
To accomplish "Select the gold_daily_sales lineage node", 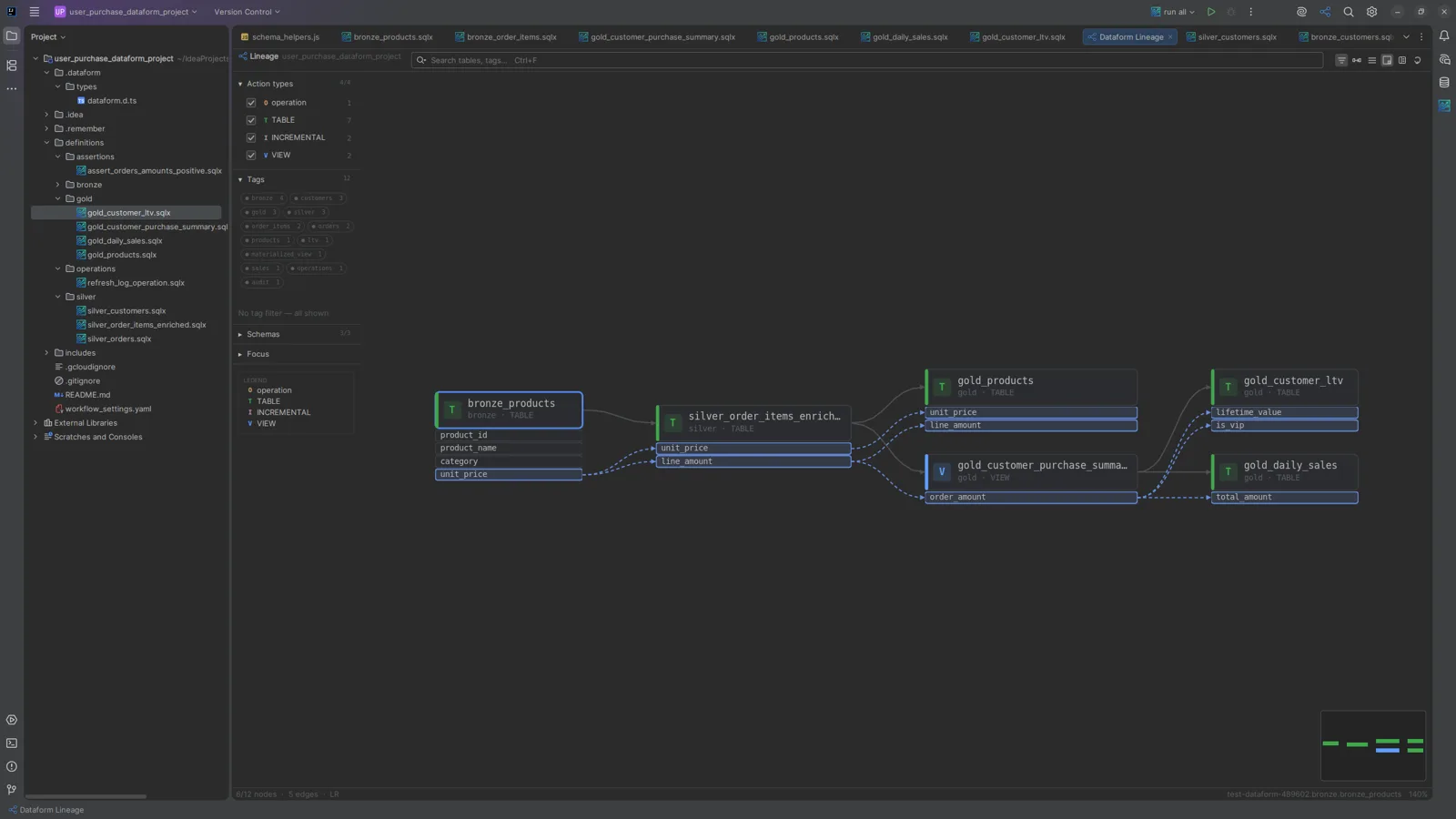I will (x=1284, y=471).
